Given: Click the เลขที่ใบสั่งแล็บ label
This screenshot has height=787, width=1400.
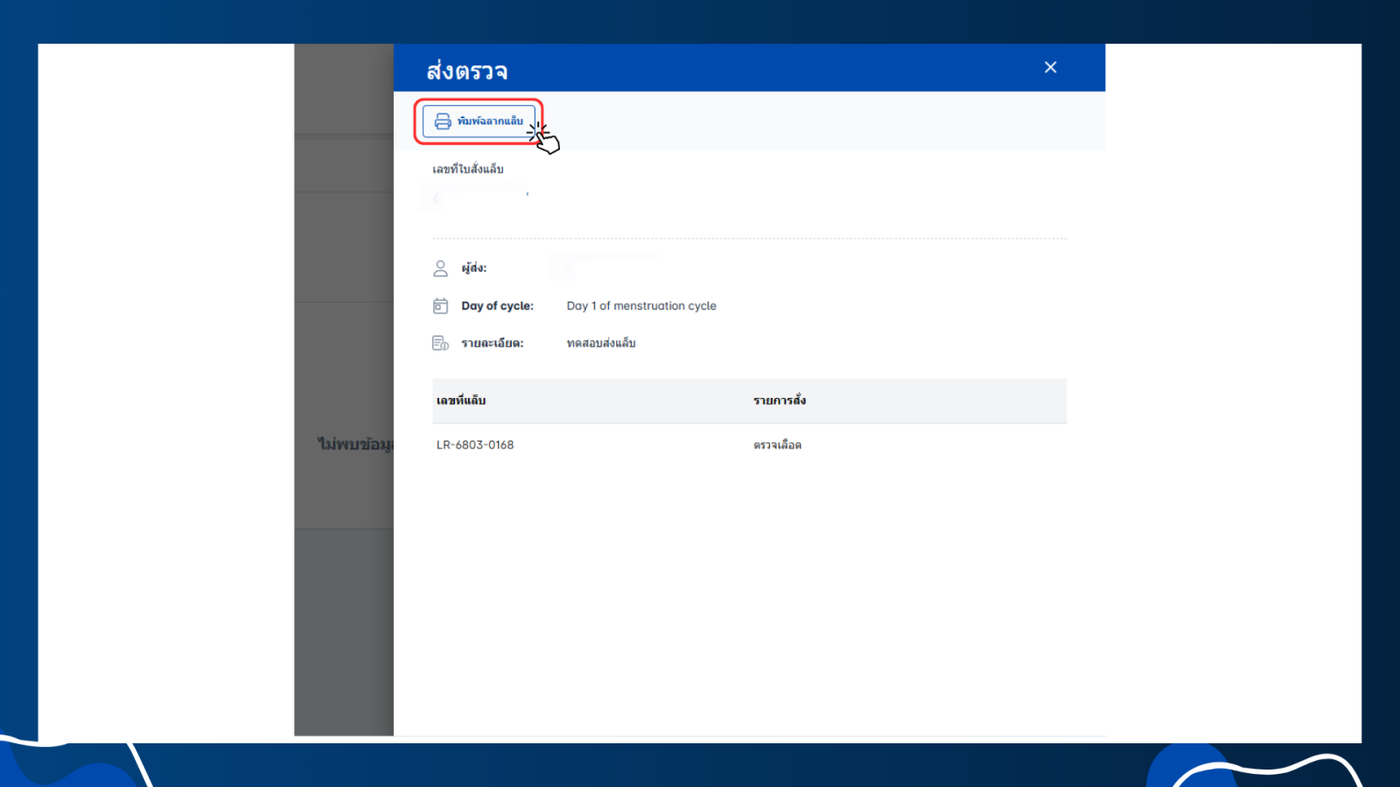Looking at the screenshot, I should 468,170.
